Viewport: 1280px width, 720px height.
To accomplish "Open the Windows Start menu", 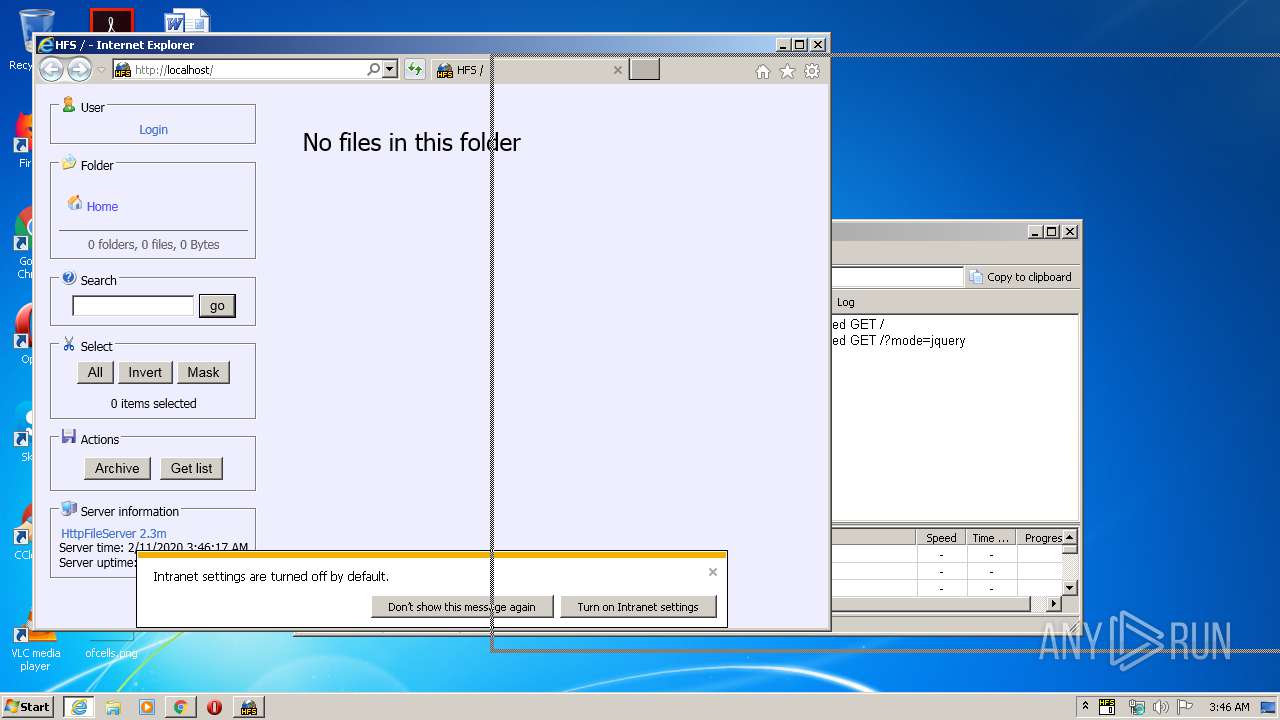I will coord(28,706).
